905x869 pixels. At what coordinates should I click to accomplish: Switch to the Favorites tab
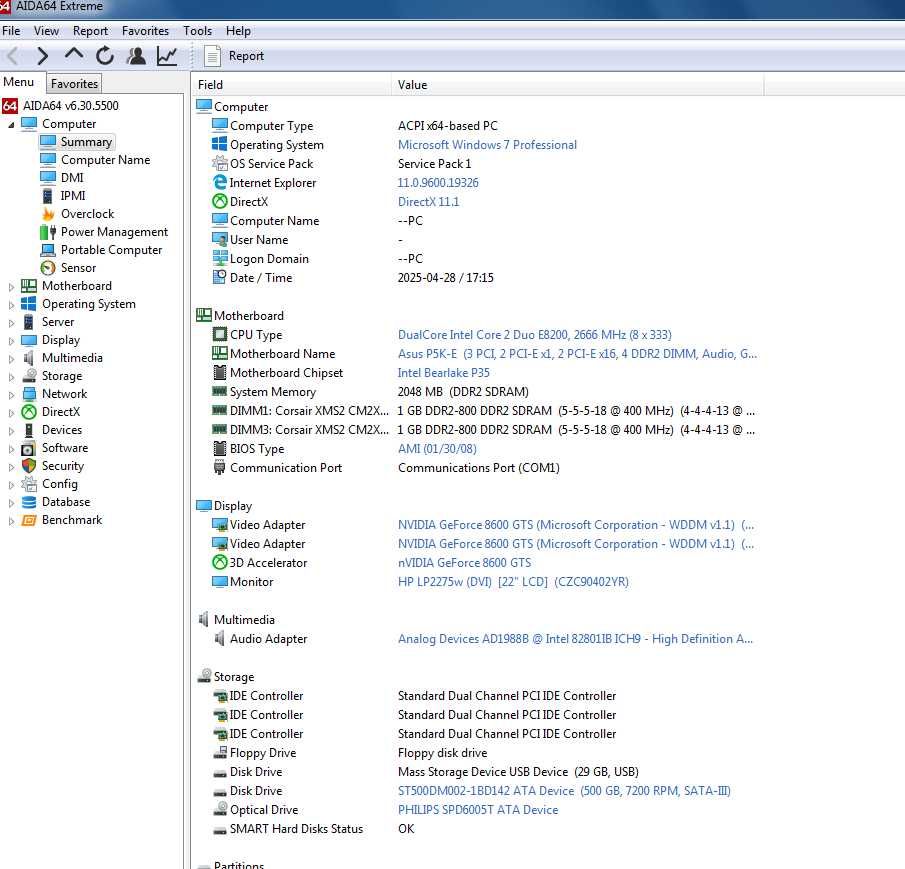pyautogui.click(x=74, y=84)
